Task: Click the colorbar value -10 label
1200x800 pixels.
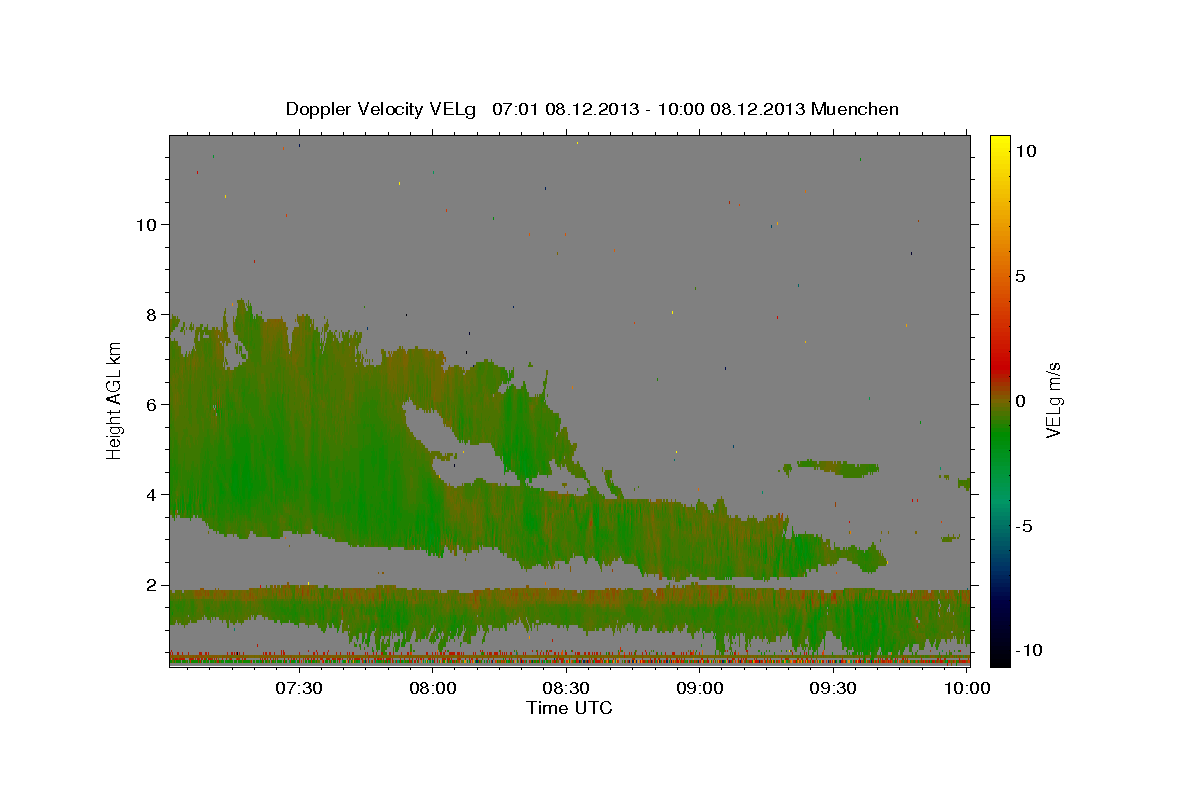Action: 1029,651
